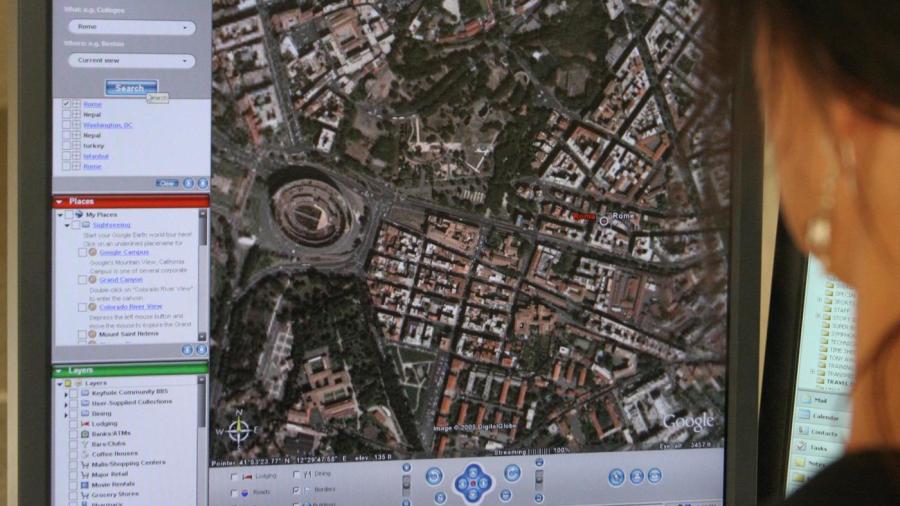This screenshot has width=900, height=506.
Task: Click the Rome placemark on the map
Action: pos(604,221)
